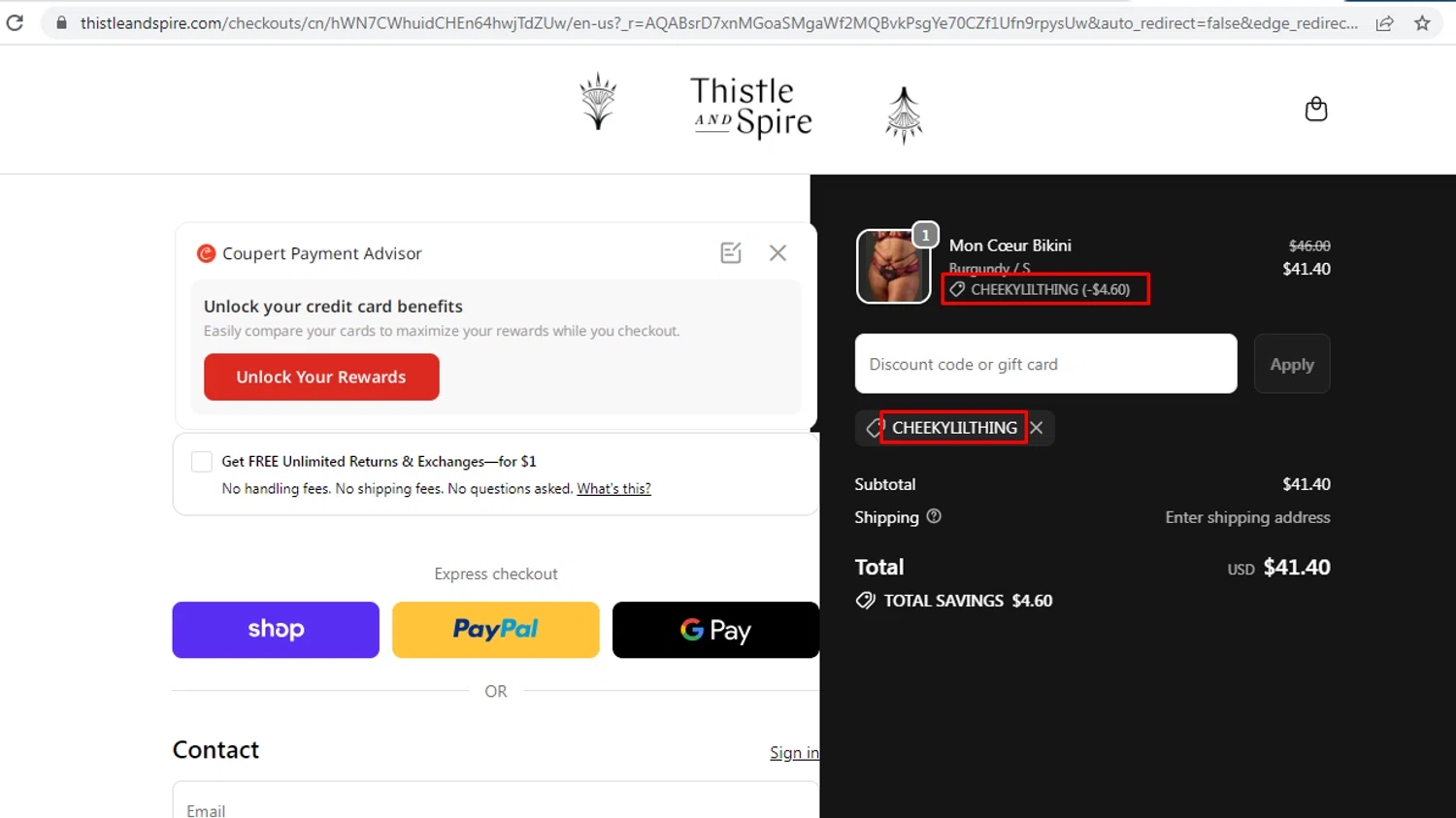Click the Total amount $41.40
Screen dimensions: 1456x818
tap(1297, 568)
